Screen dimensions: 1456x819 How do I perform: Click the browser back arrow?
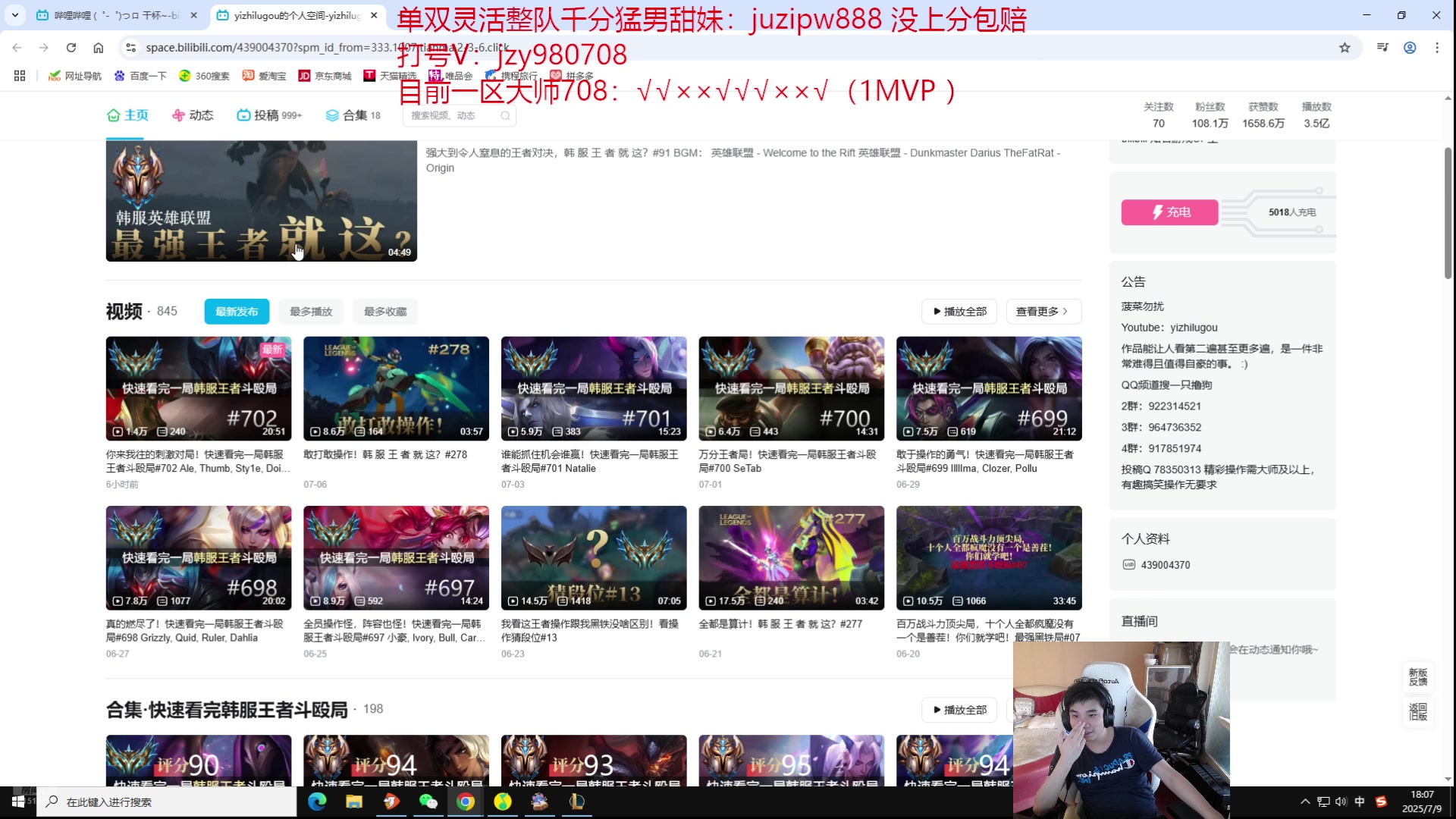click(x=17, y=48)
